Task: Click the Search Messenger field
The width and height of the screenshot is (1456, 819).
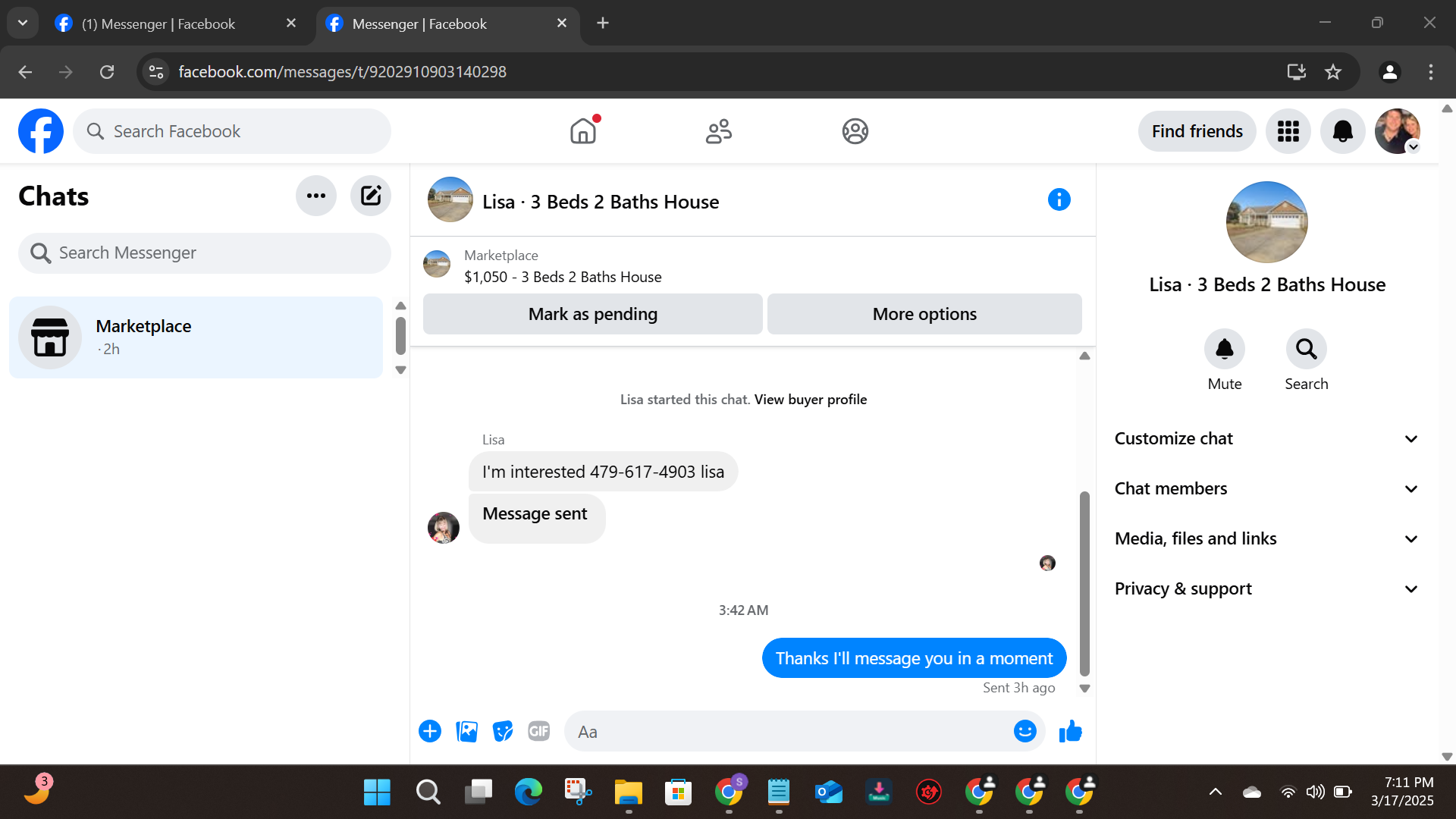Action: (x=205, y=253)
